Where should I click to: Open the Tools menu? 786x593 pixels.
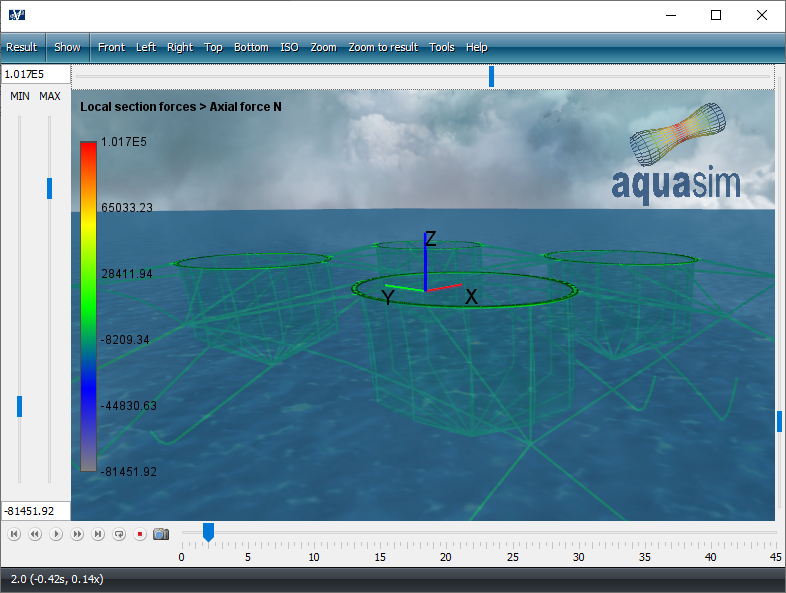[x=442, y=47]
